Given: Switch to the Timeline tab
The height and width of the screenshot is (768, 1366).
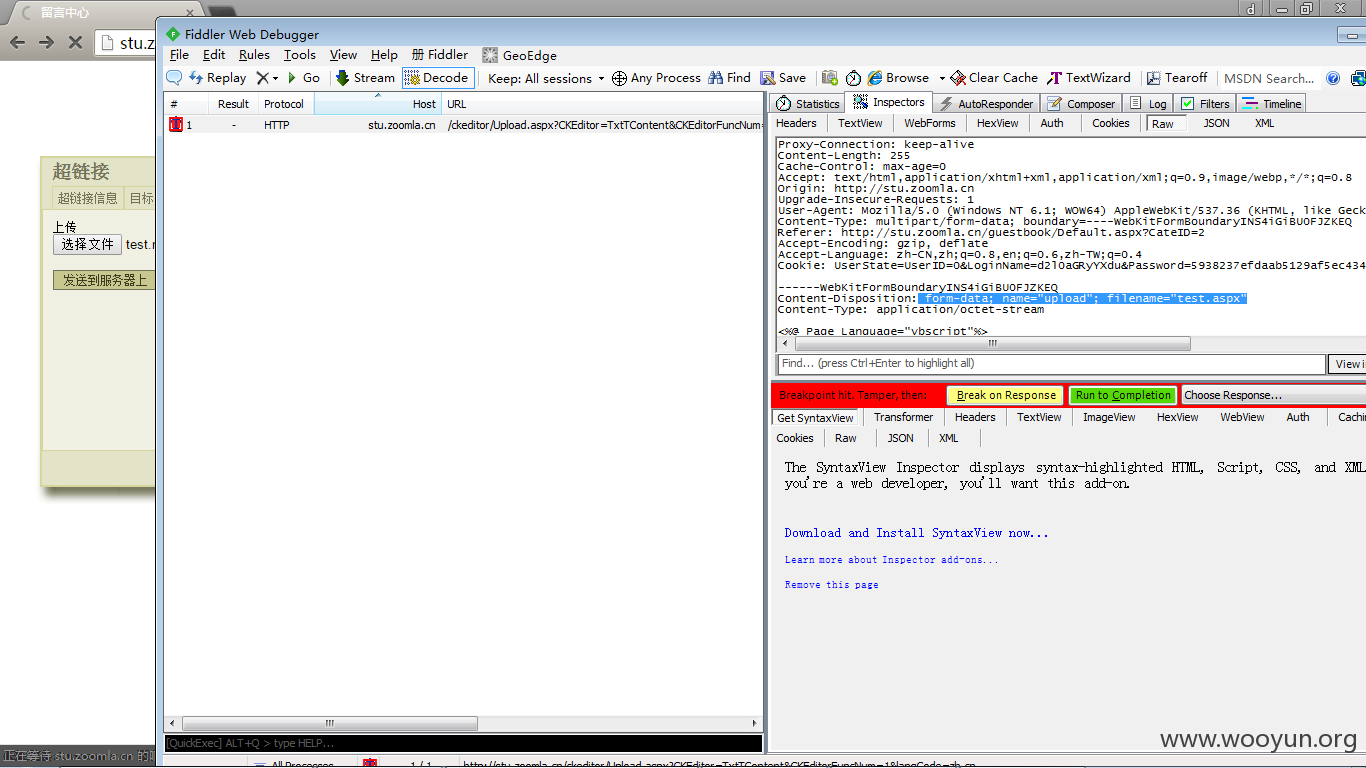Looking at the screenshot, I should 1272,104.
